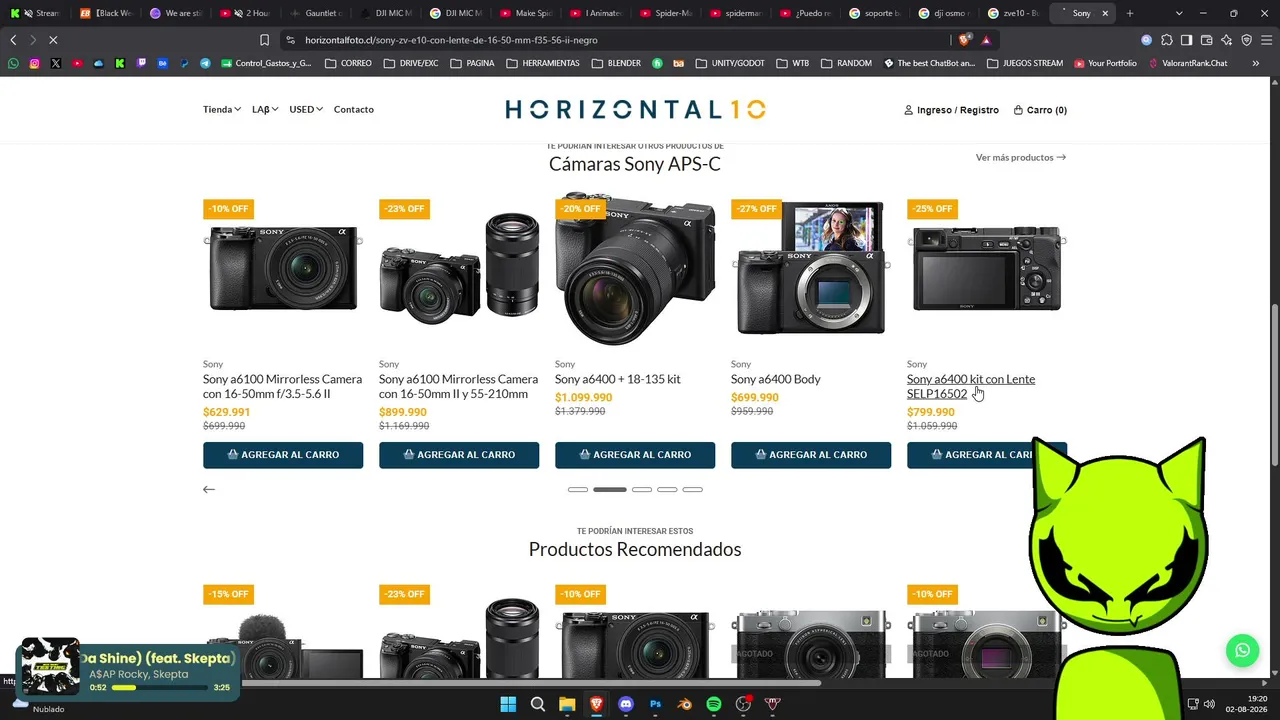Viewport: 1280px width, 720px height.
Task: Open the Behance bookmark icon
Action: coord(162,63)
